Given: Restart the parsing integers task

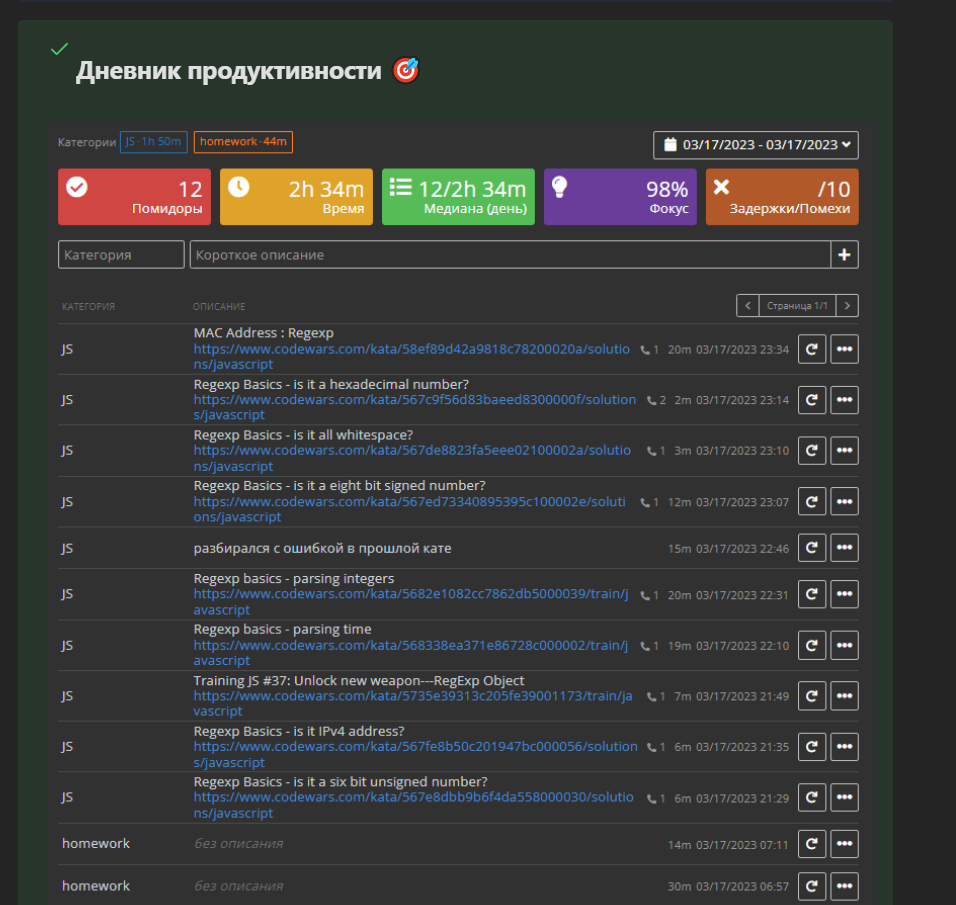Looking at the screenshot, I should point(812,595).
